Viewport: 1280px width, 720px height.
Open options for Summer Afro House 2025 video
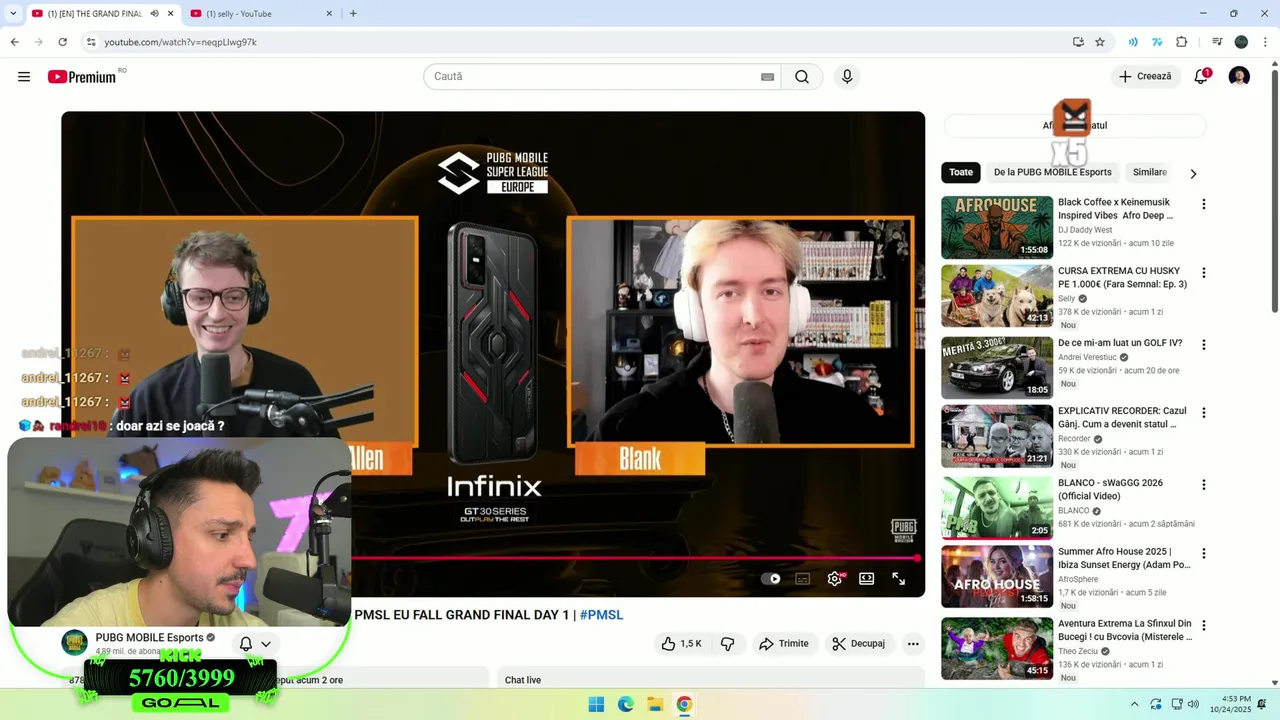(x=1203, y=553)
